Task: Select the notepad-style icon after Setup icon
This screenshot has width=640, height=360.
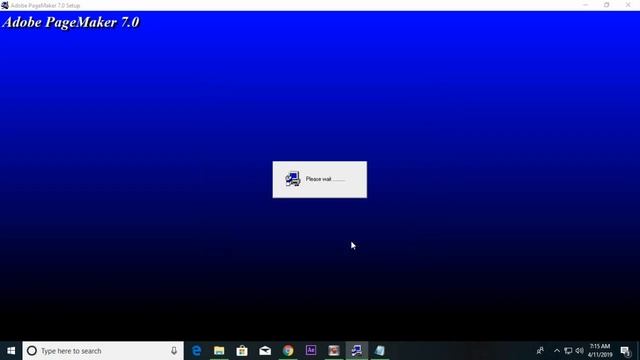Action: [380, 351]
